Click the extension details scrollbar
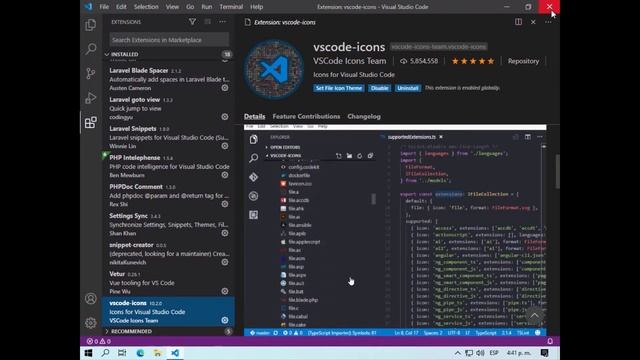 point(557,171)
